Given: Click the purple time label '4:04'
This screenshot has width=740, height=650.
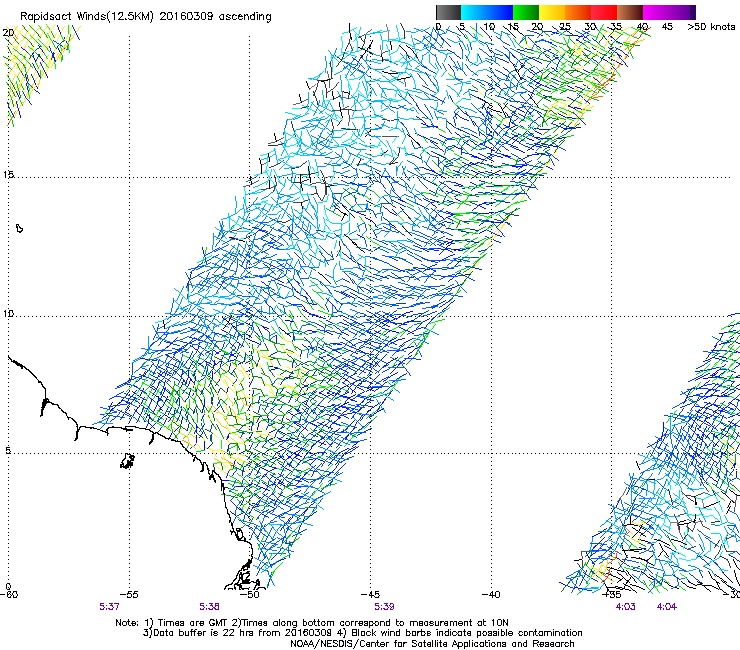Looking at the screenshot, I should point(666,607).
